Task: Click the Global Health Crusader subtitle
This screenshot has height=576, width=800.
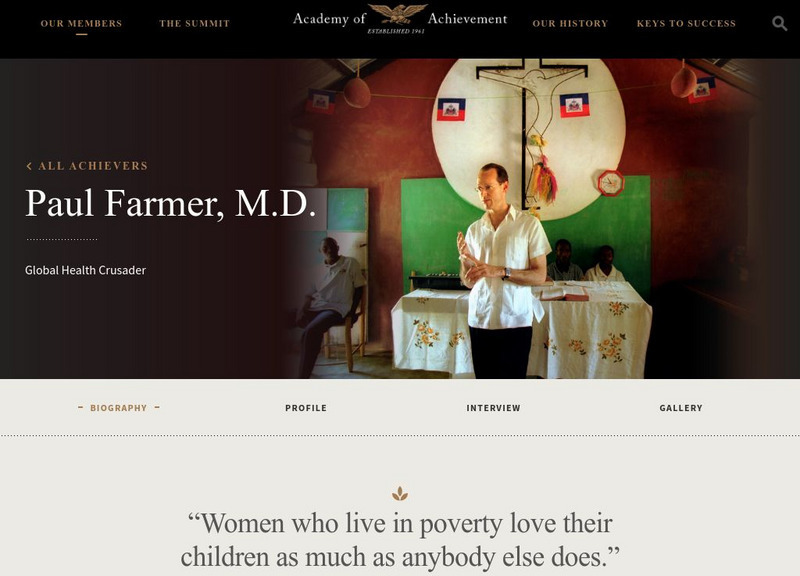Action: (x=85, y=270)
